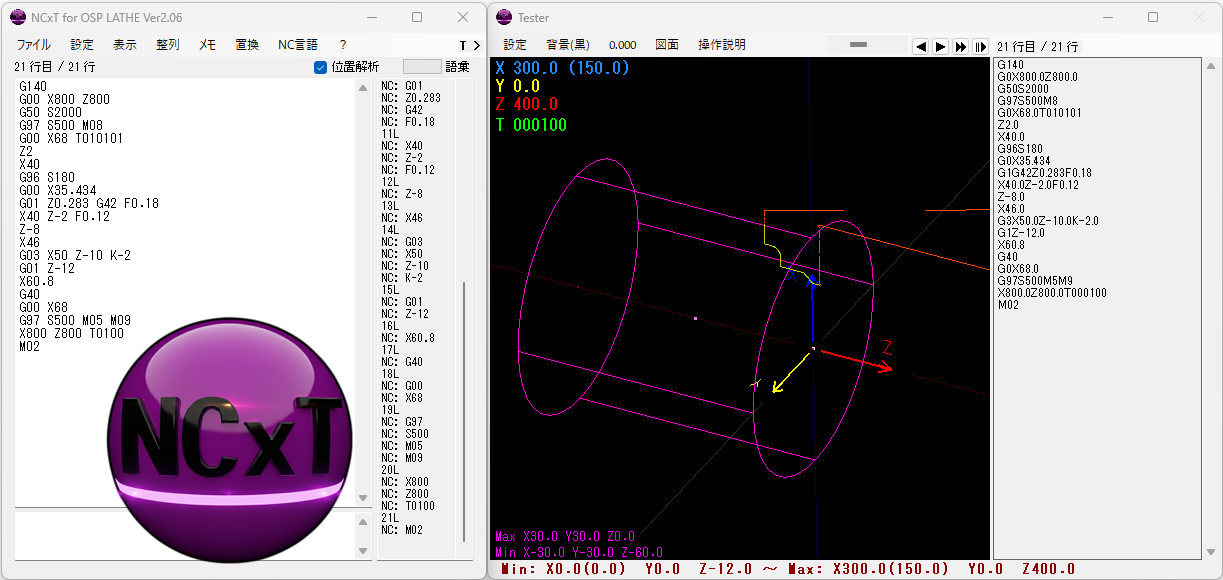Click the NCxT app icon in title bar
This screenshot has width=1223, height=580.
(17, 17)
